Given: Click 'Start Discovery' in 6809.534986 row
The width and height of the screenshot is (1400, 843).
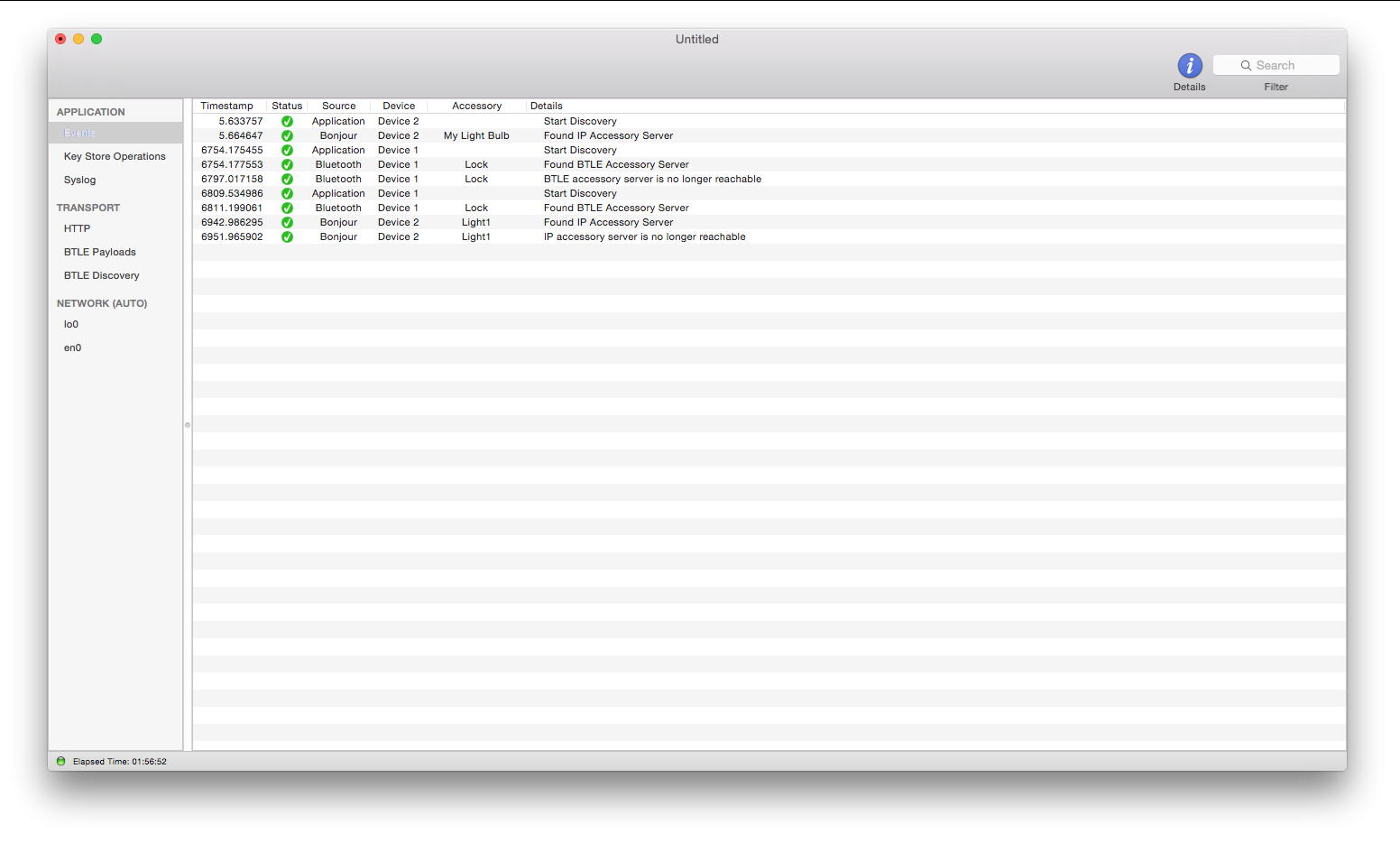Looking at the screenshot, I should coord(580,193).
